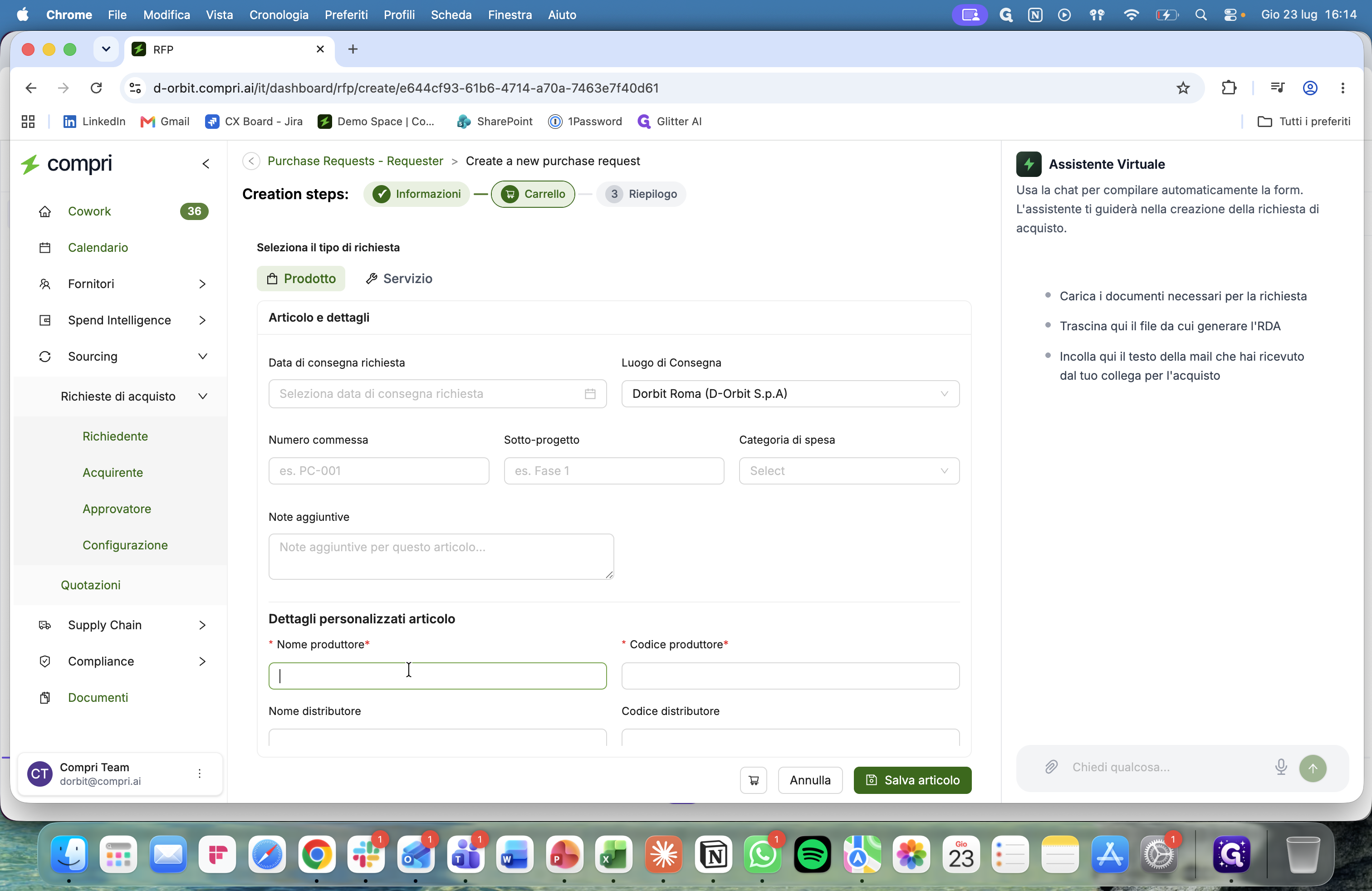Viewport: 1372px width, 891px height.
Task: View site information icon in address bar
Action: pyautogui.click(x=135, y=88)
